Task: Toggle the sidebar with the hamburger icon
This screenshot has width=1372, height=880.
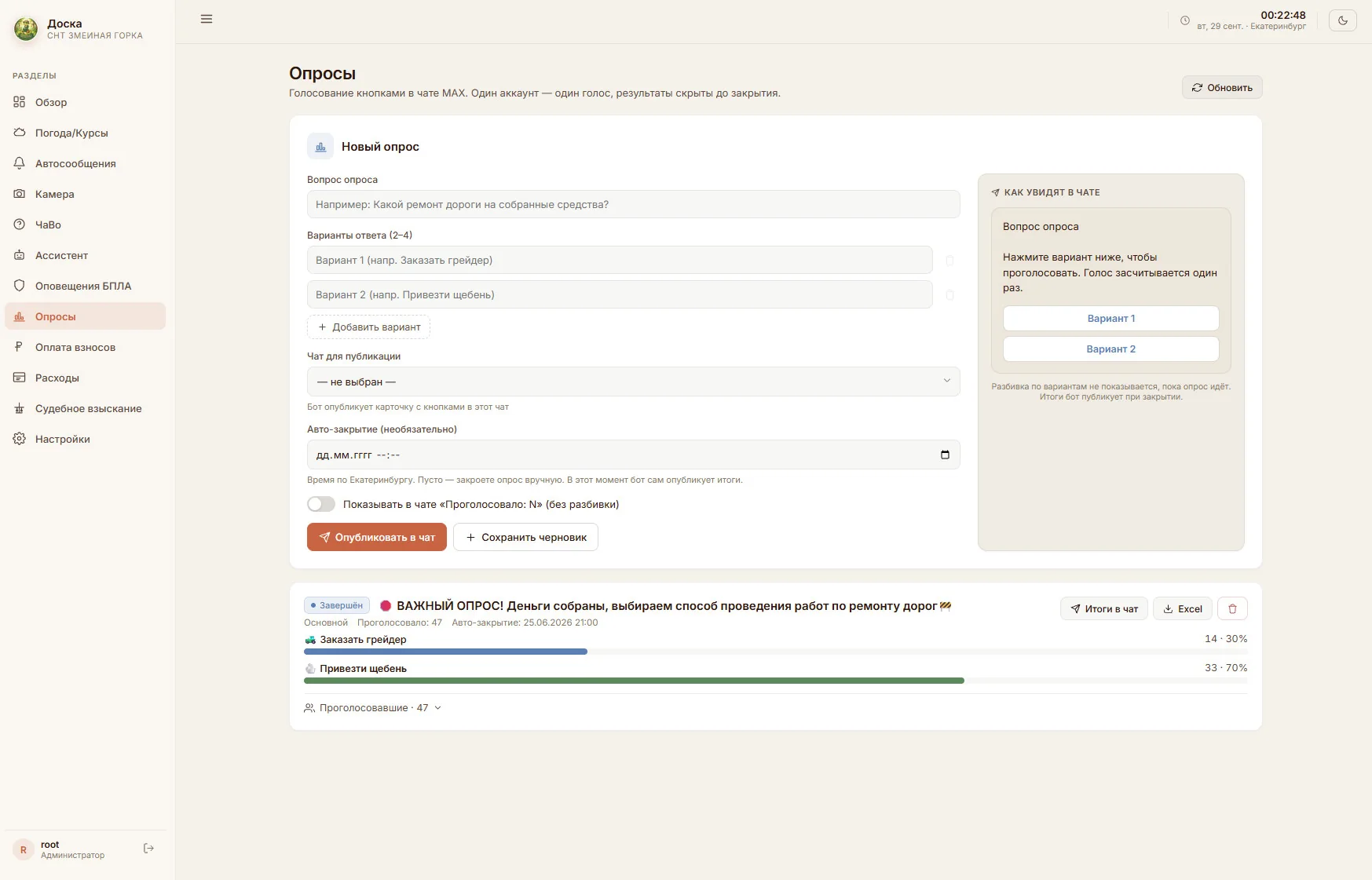Action: click(207, 19)
